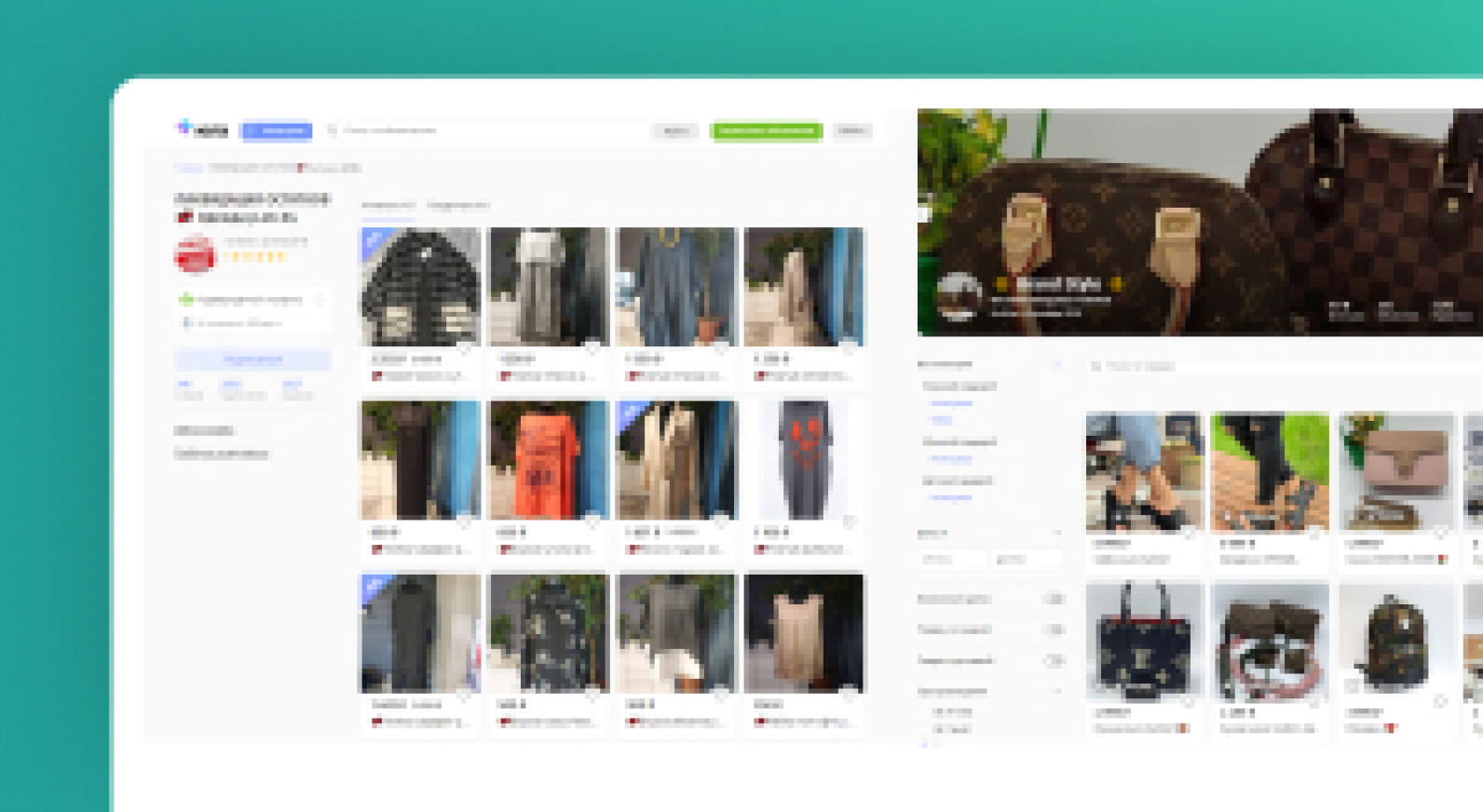The width and height of the screenshot is (1483, 812).
Task: Click the yellow star rating of seller
Action: pyautogui.click(x=254, y=256)
